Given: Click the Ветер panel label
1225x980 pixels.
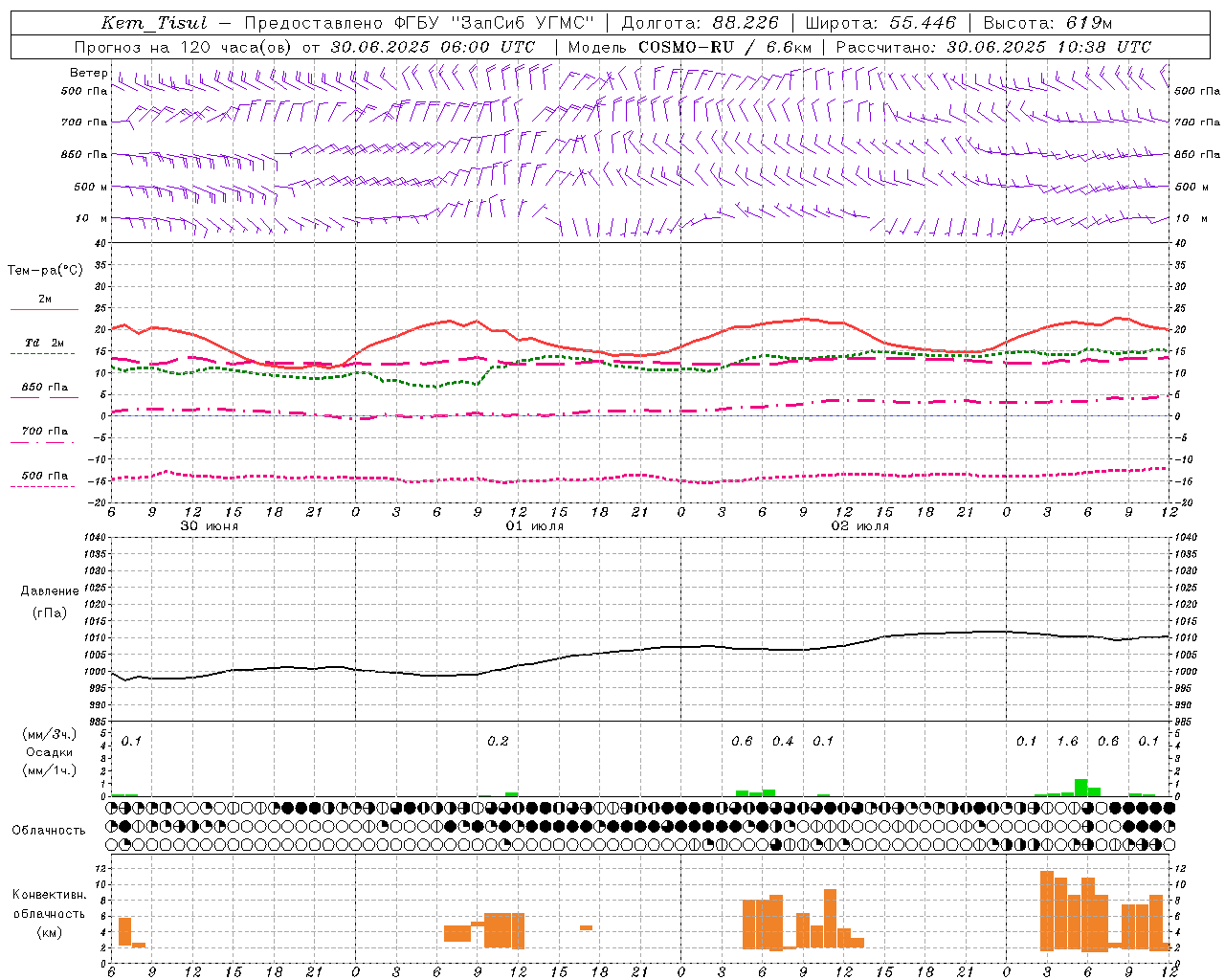Looking at the screenshot, I should (88, 73).
